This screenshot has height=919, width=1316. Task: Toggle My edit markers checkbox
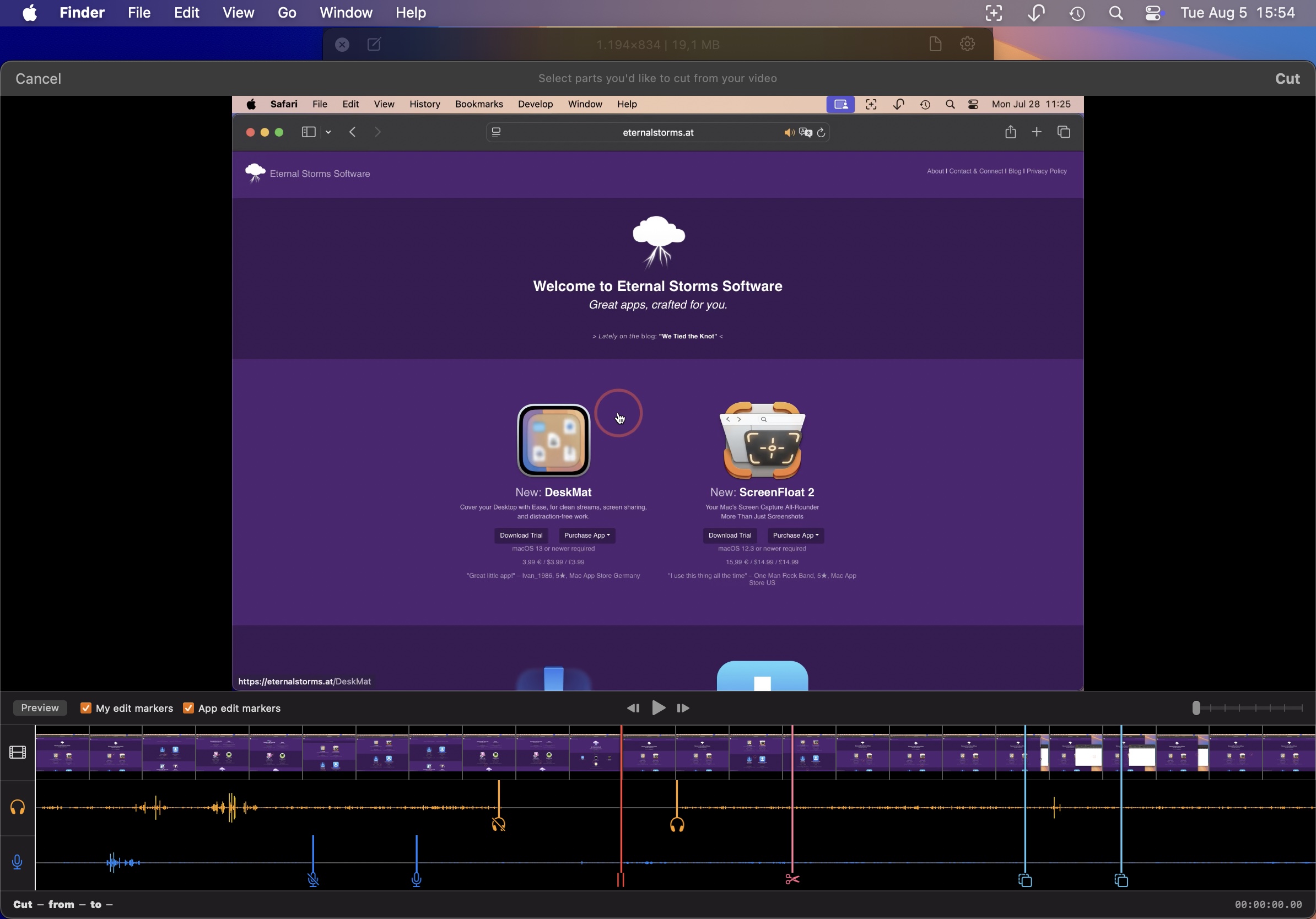tap(86, 708)
